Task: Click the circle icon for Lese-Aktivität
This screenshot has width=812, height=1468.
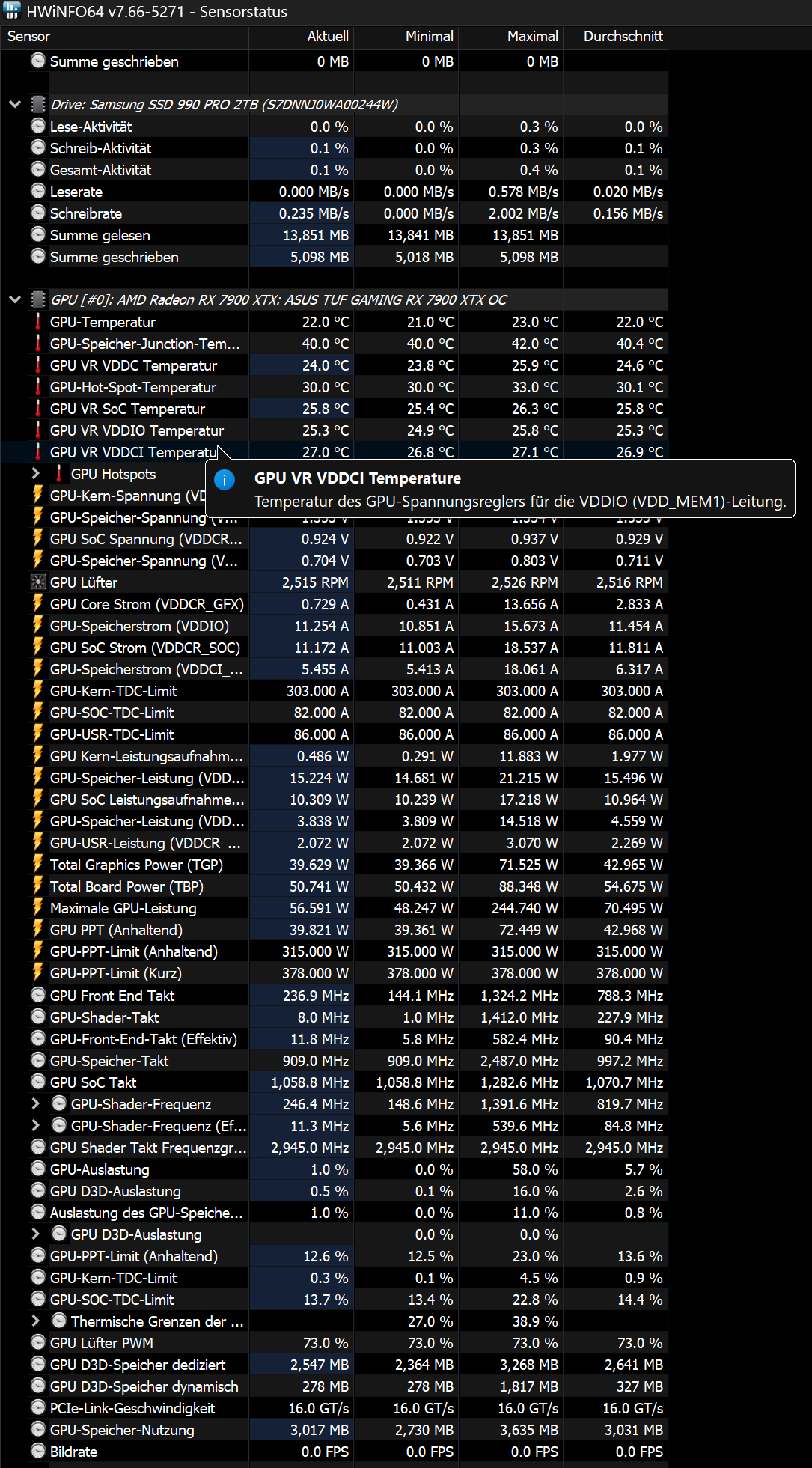Action: [38, 126]
